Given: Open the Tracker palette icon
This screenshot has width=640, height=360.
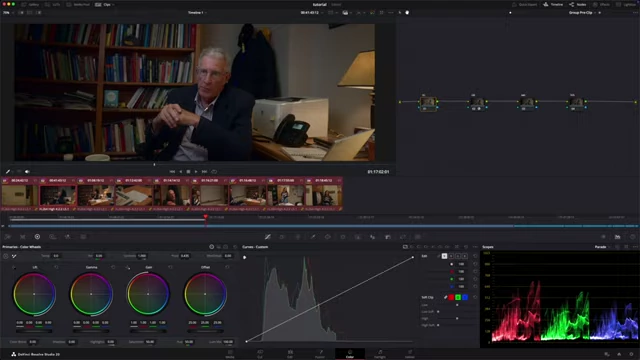Looking at the screenshot, I should click(343, 237).
